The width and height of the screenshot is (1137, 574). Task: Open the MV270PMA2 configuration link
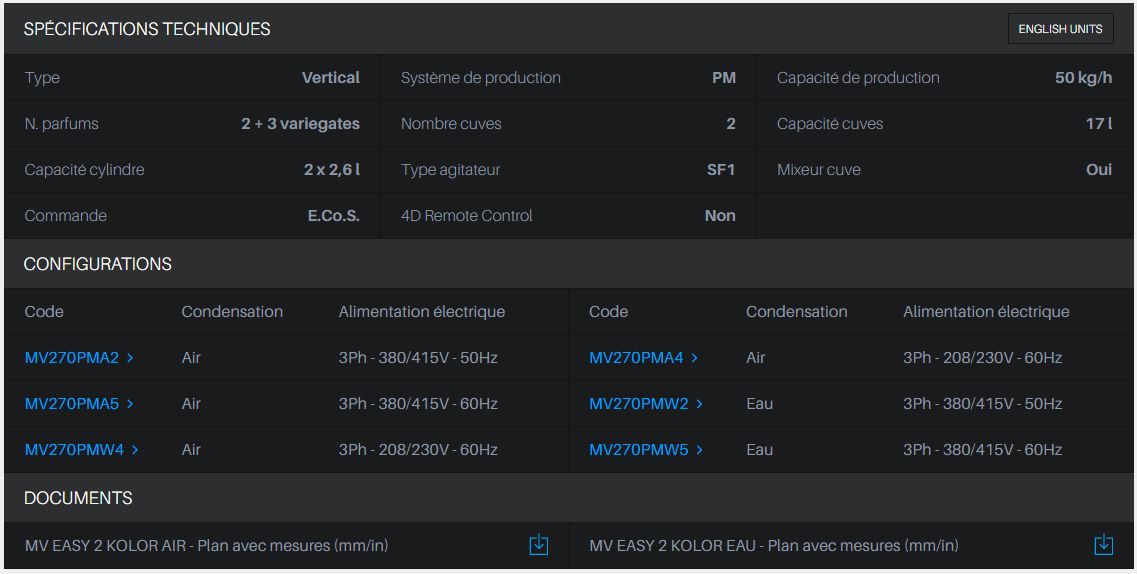[71, 358]
